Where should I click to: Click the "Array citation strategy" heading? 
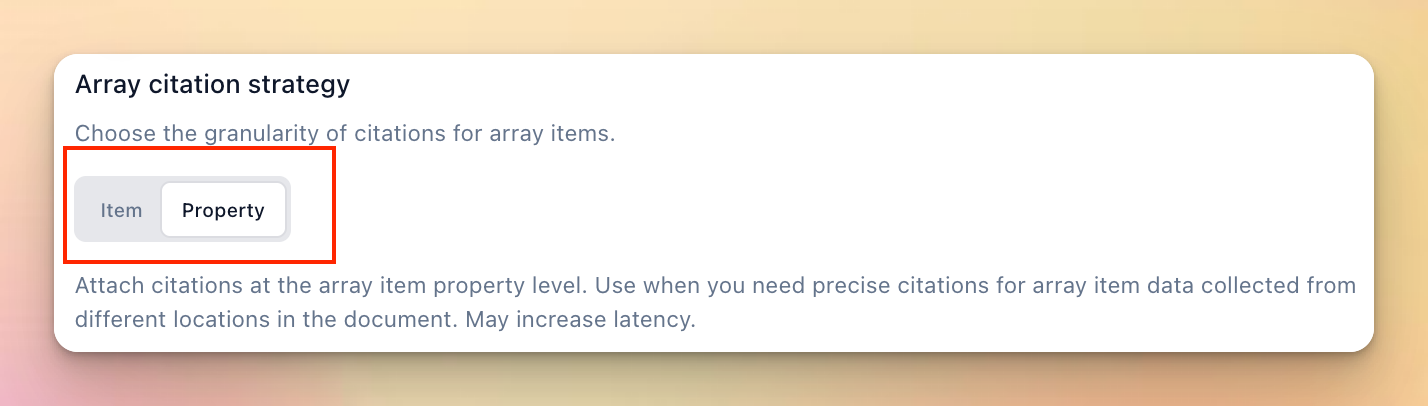pos(212,85)
